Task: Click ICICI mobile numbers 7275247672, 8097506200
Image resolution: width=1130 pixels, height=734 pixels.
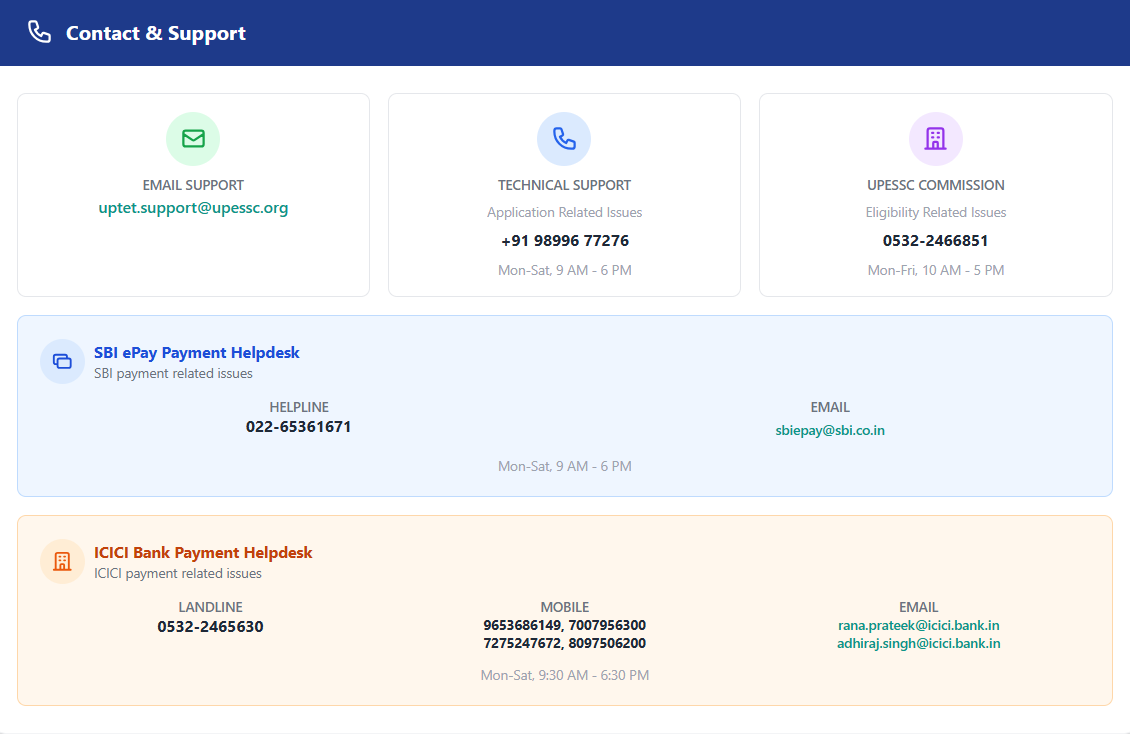Action: coord(564,643)
